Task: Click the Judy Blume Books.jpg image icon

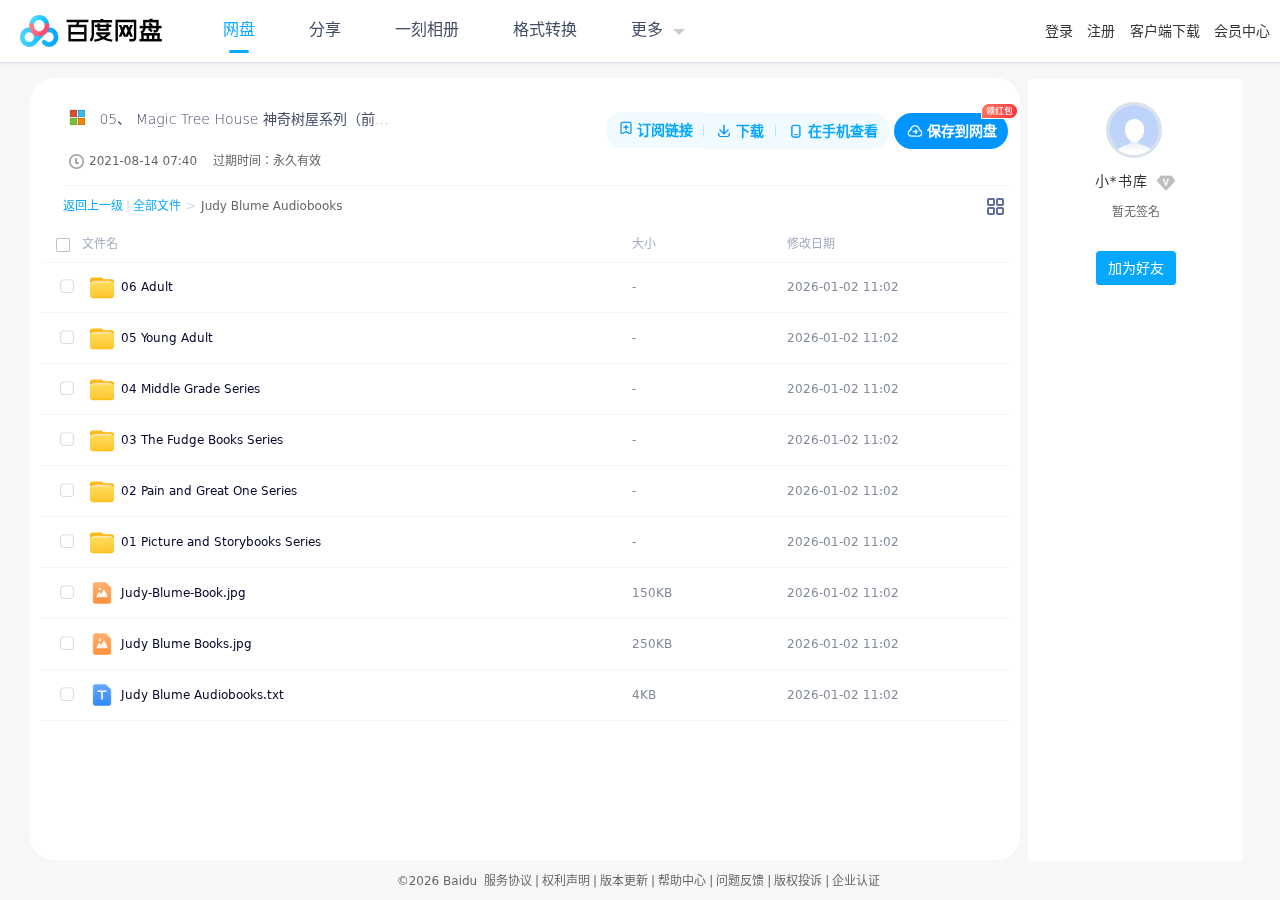Action: (102, 644)
